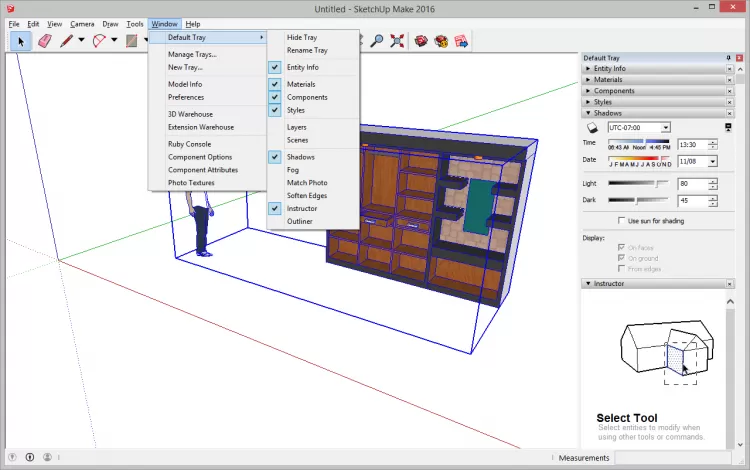The image size is (750, 470).
Task: Select the Eraser tool in the toolbar
Action: 44,41
